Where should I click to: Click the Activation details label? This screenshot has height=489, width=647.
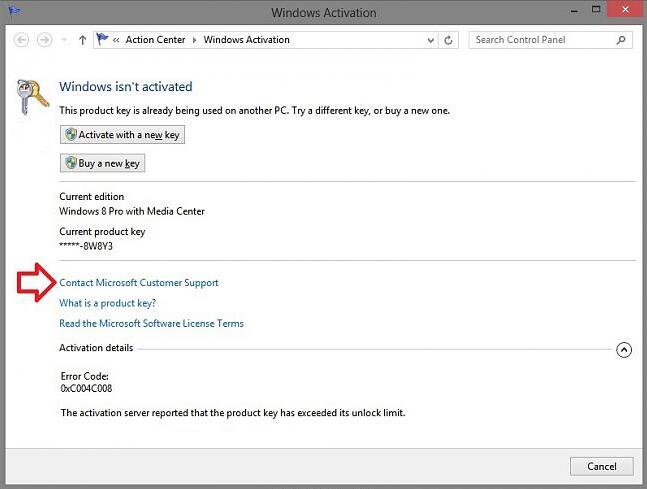96,348
